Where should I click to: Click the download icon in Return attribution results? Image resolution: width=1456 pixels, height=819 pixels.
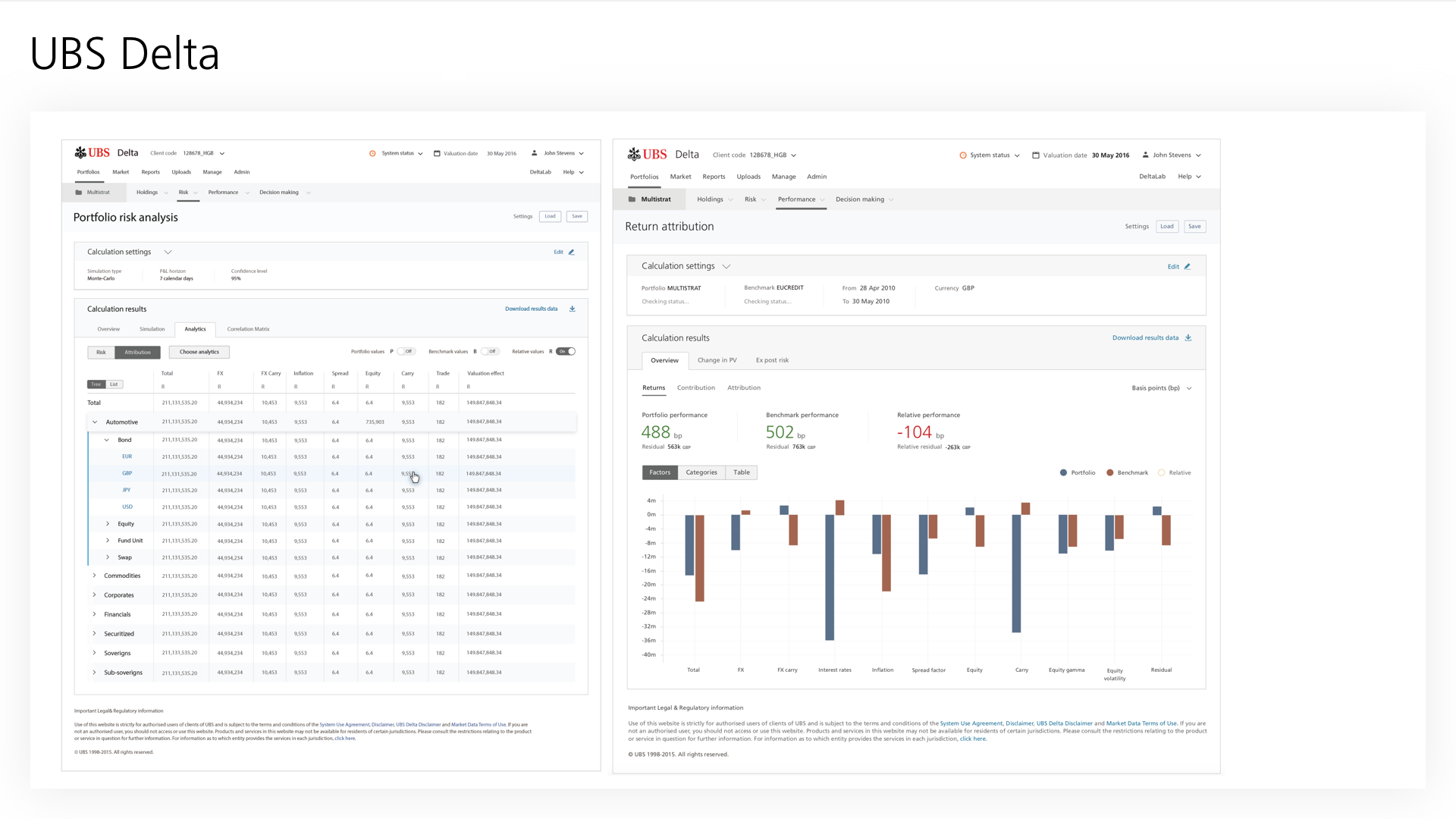(x=1188, y=337)
